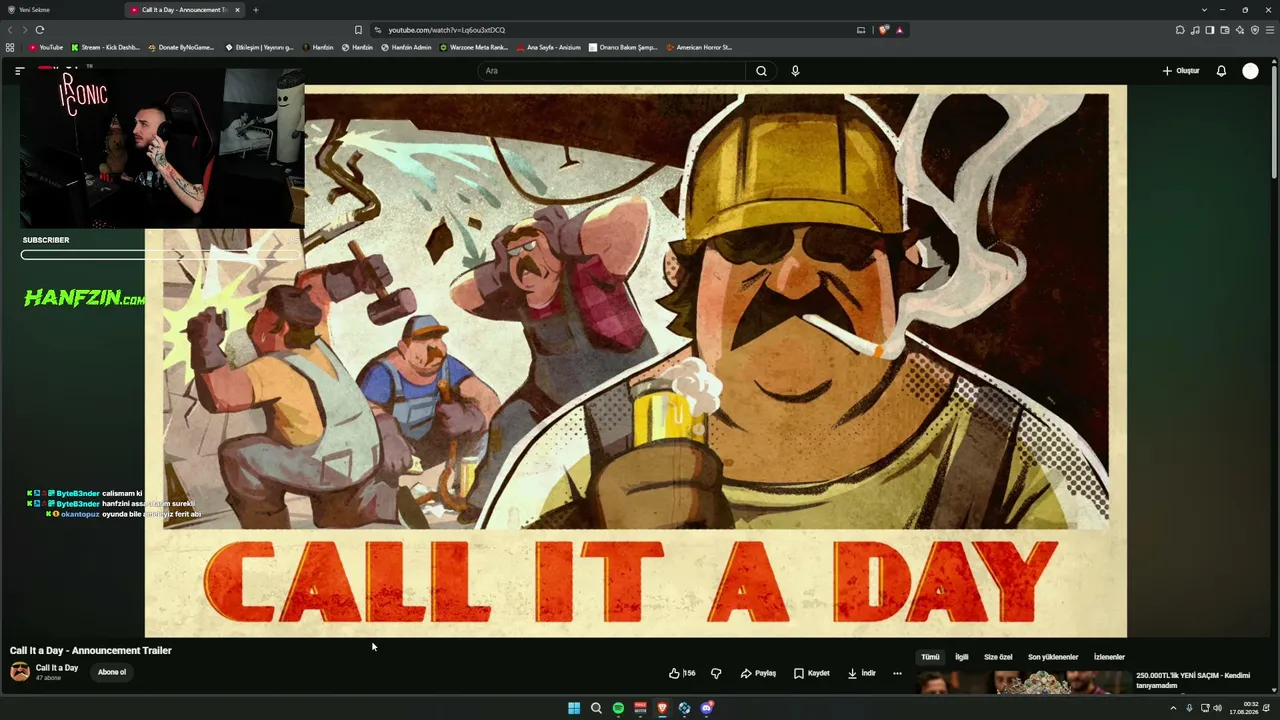Open the 250.000TL'lik YENİ SAÇIM recommended video
The width and height of the screenshot is (1280, 720).
(x=1193, y=679)
